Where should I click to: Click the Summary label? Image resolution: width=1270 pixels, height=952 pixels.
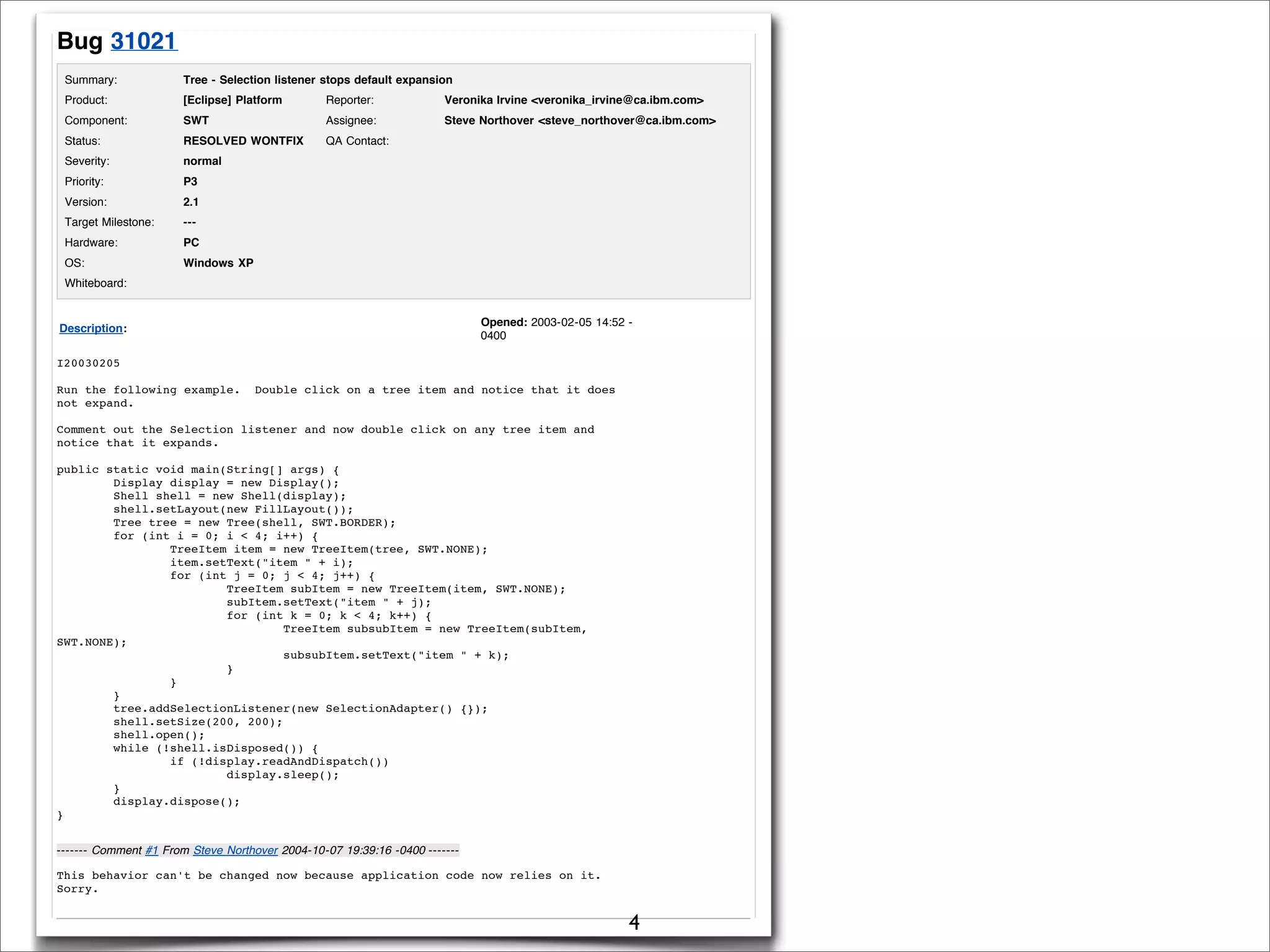tap(91, 80)
